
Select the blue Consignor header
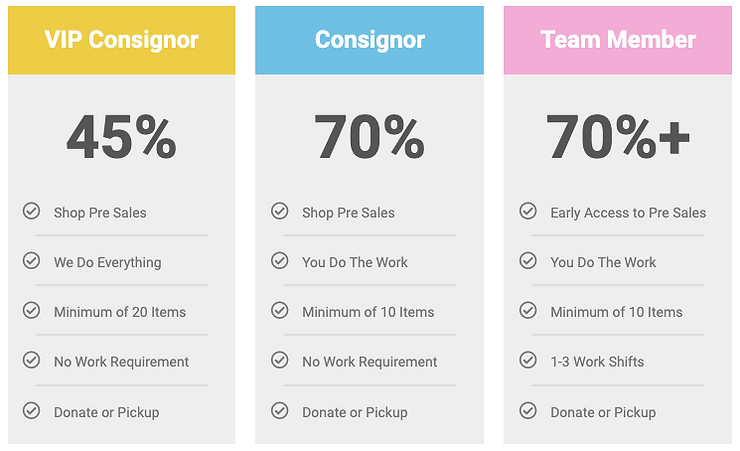(369, 40)
